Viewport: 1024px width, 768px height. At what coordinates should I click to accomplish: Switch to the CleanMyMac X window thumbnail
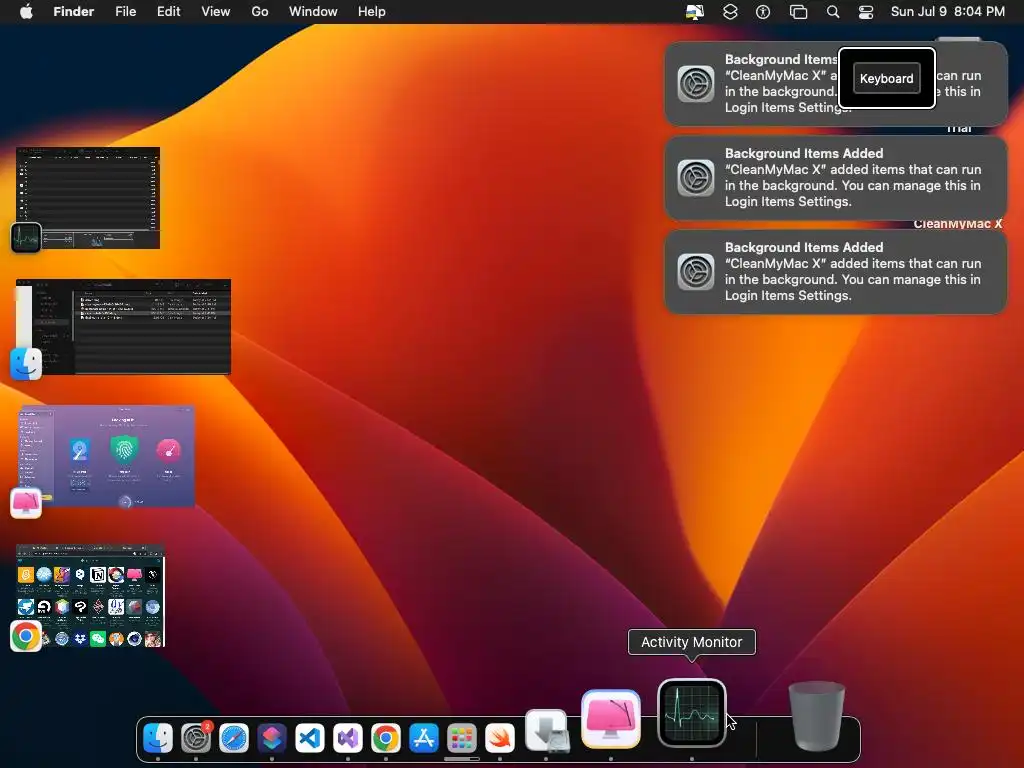coord(106,456)
